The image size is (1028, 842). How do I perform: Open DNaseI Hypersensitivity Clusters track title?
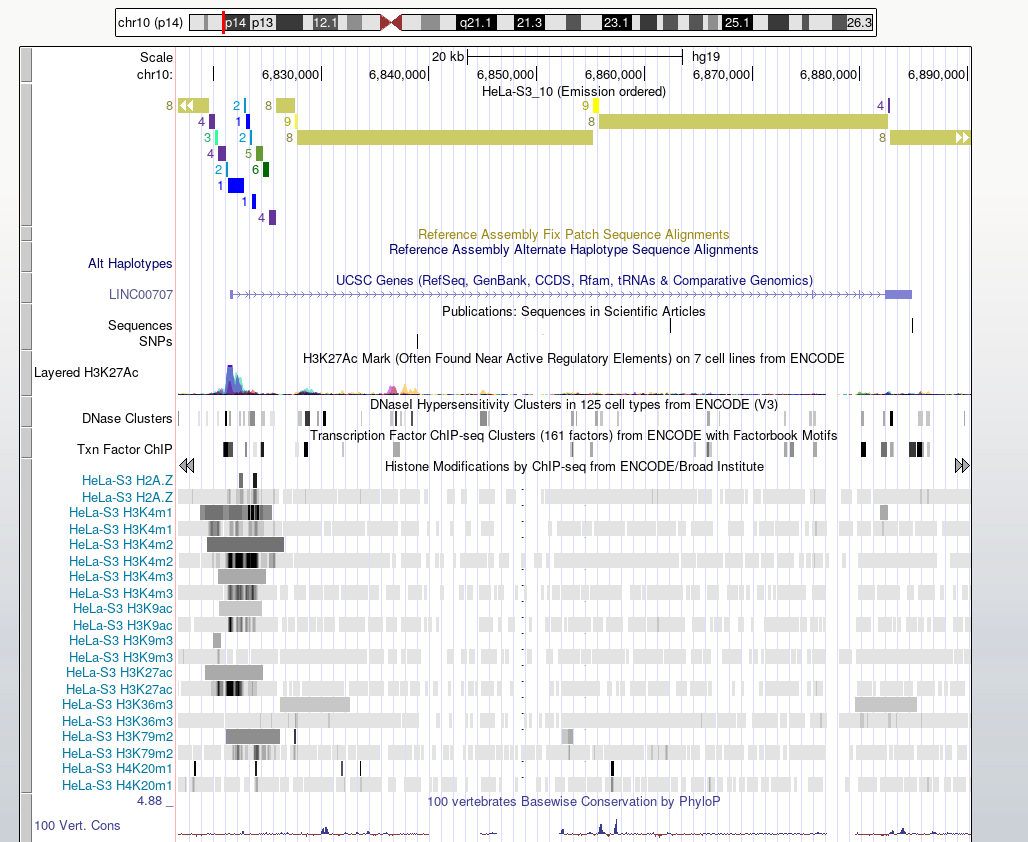tap(574, 404)
